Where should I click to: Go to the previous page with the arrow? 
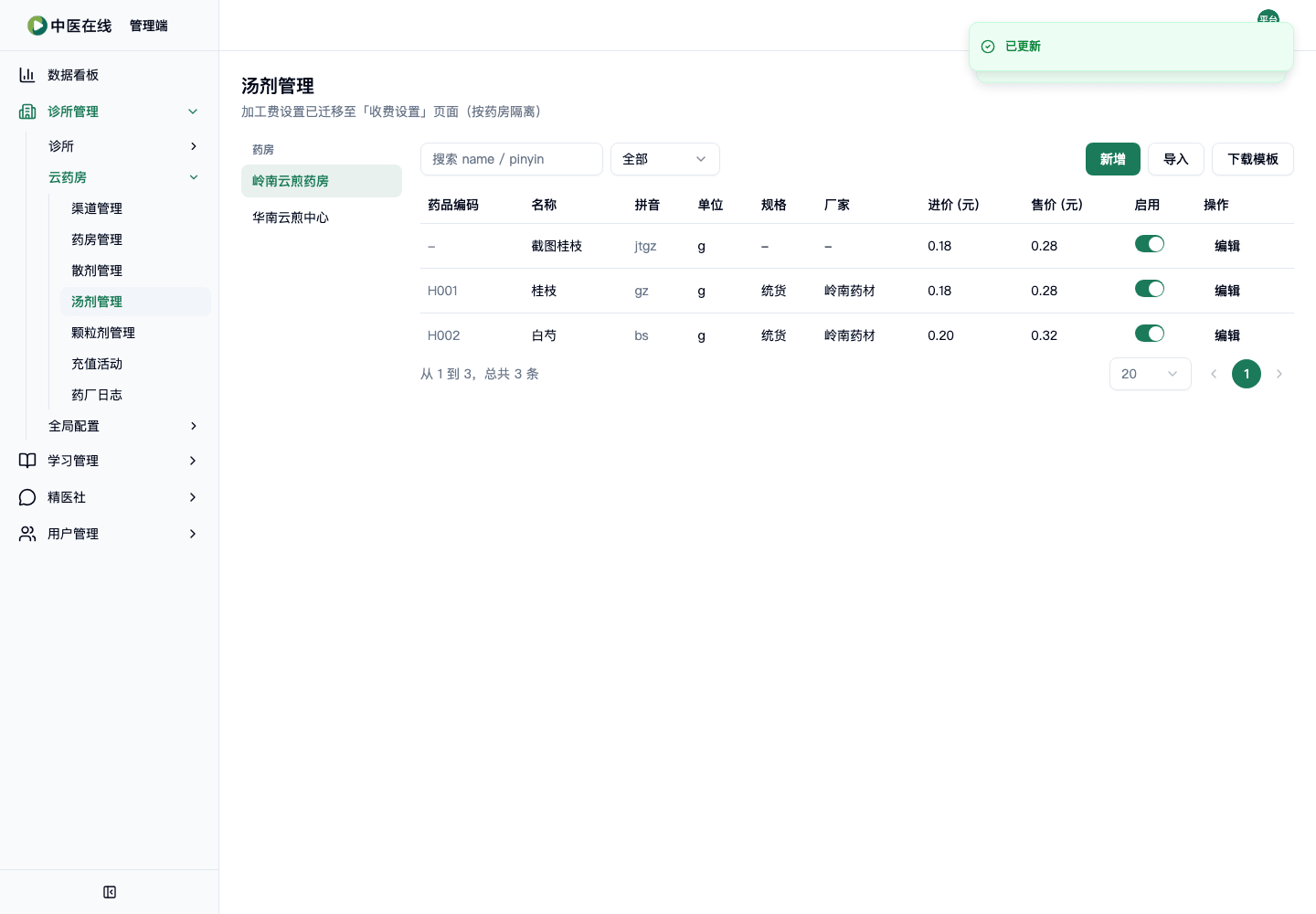(1214, 374)
